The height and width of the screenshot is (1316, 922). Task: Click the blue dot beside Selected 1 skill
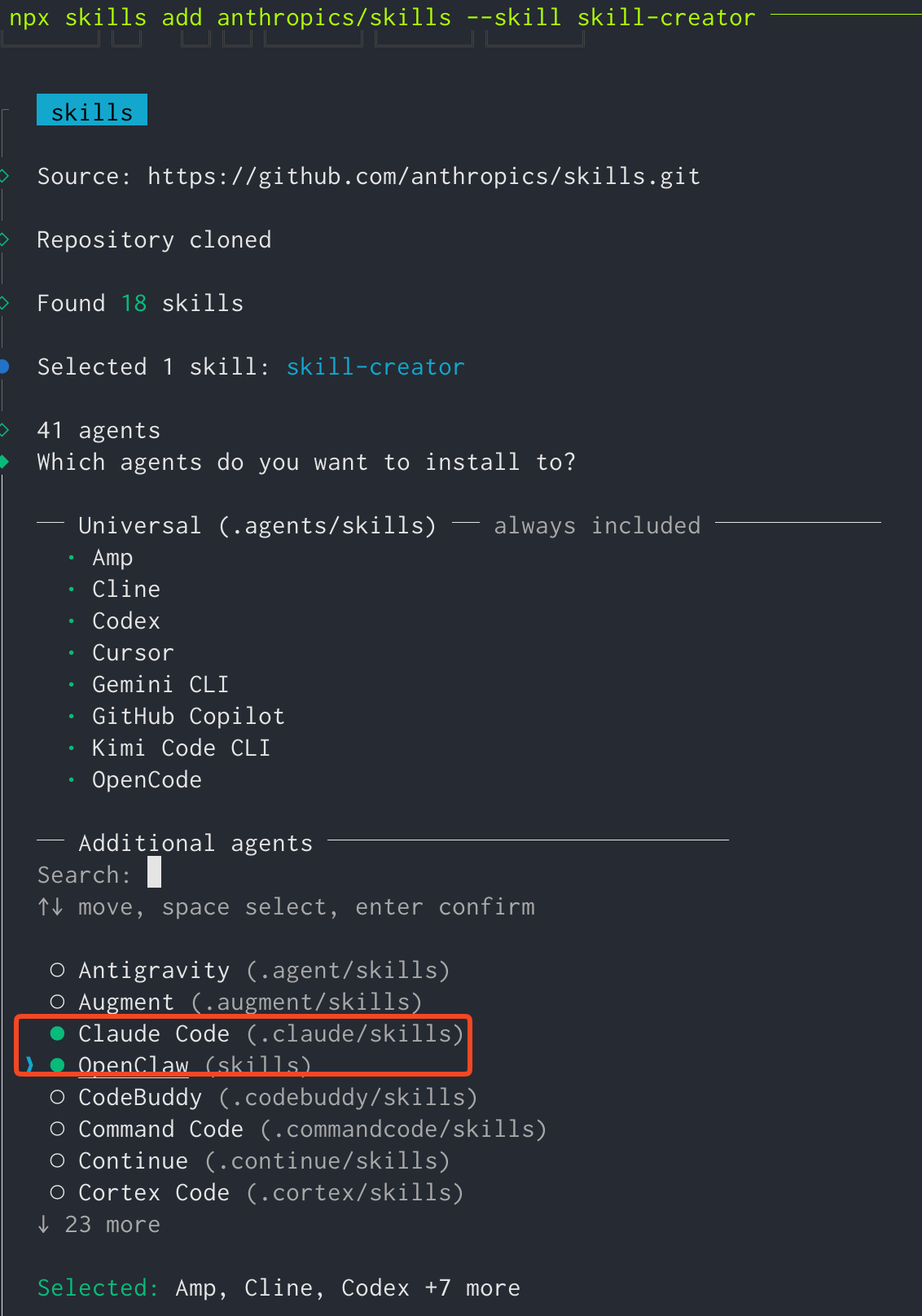pos(4,366)
